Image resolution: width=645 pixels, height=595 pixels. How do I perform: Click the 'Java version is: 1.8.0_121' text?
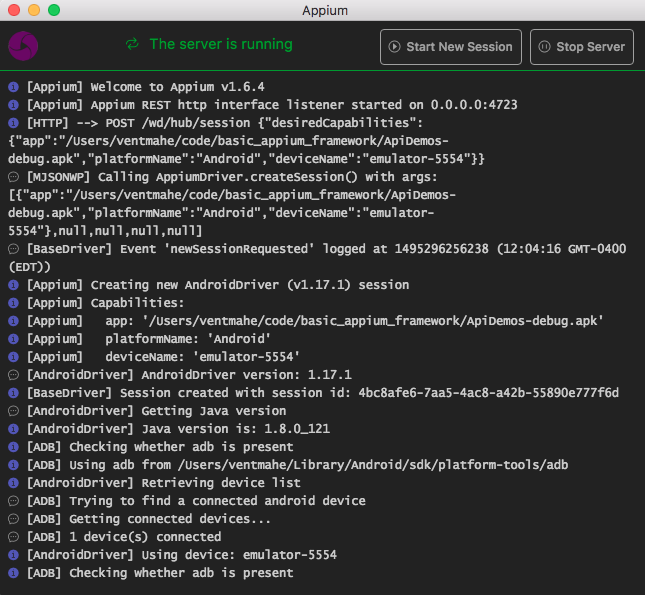click(236, 429)
